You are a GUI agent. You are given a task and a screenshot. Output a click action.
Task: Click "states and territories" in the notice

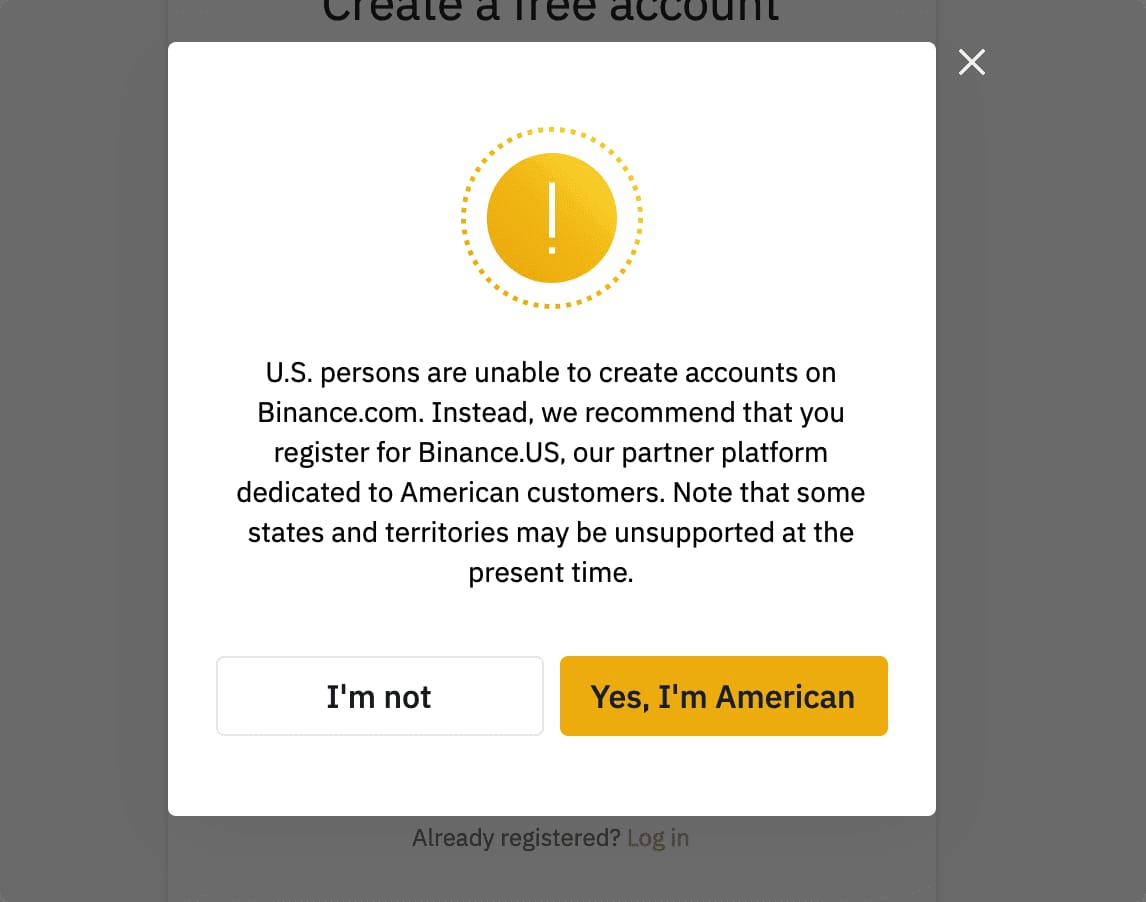coord(379,533)
